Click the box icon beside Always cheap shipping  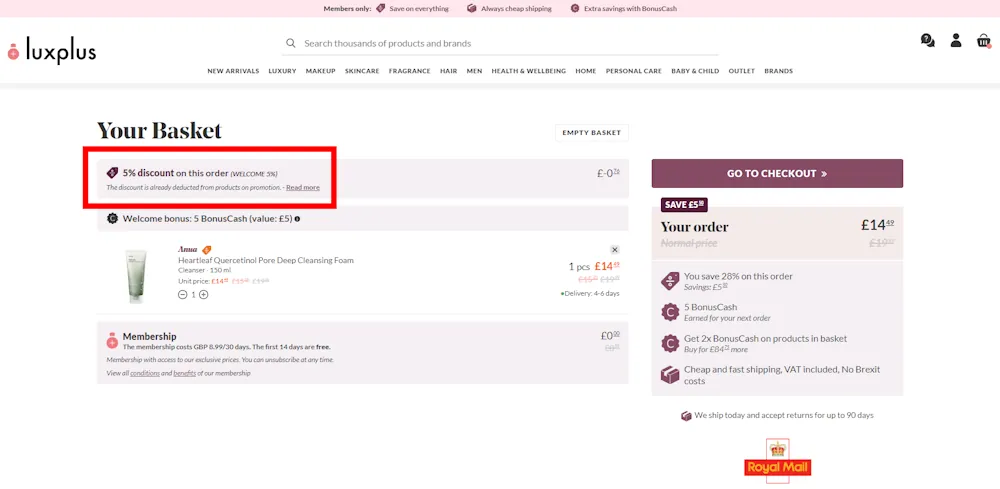[x=471, y=8]
